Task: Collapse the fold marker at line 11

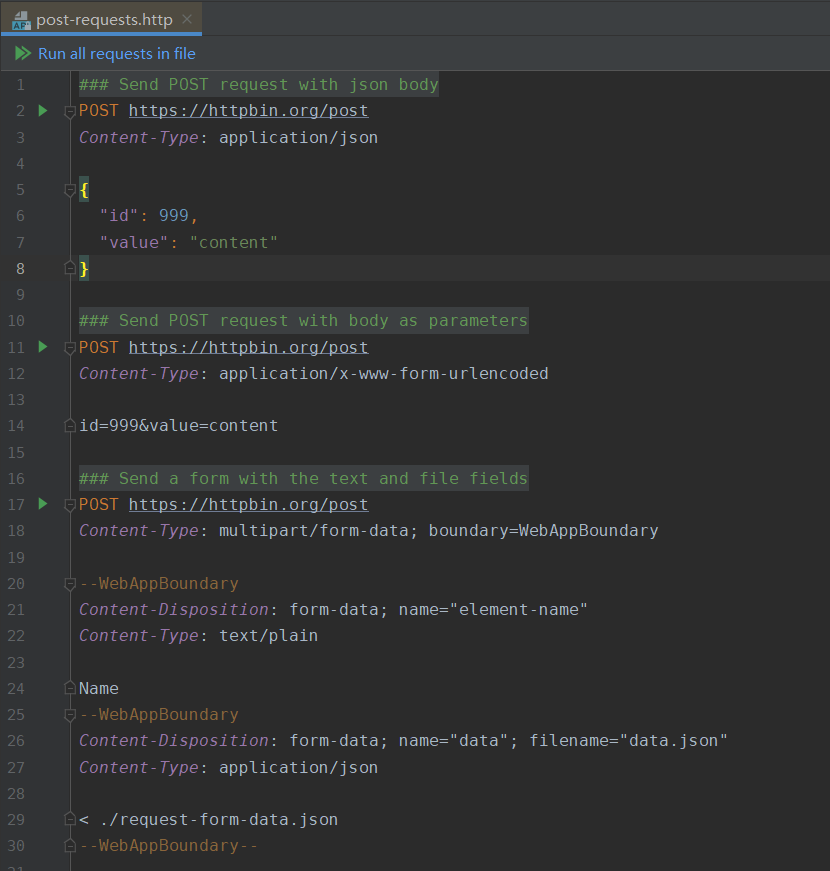Action: tap(70, 348)
